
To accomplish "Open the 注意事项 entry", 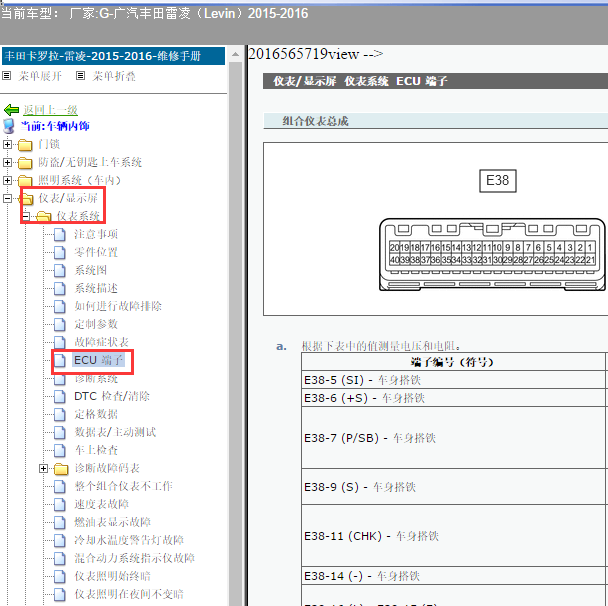I will pyautogui.click(x=96, y=234).
